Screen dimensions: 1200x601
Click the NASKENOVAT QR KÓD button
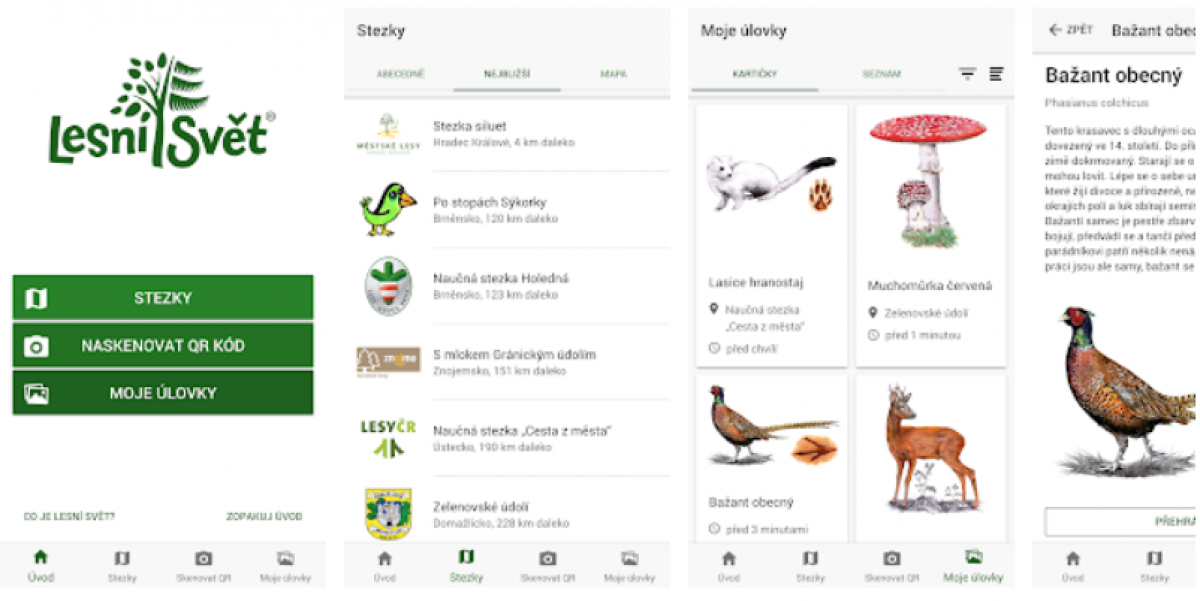[163, 346]
